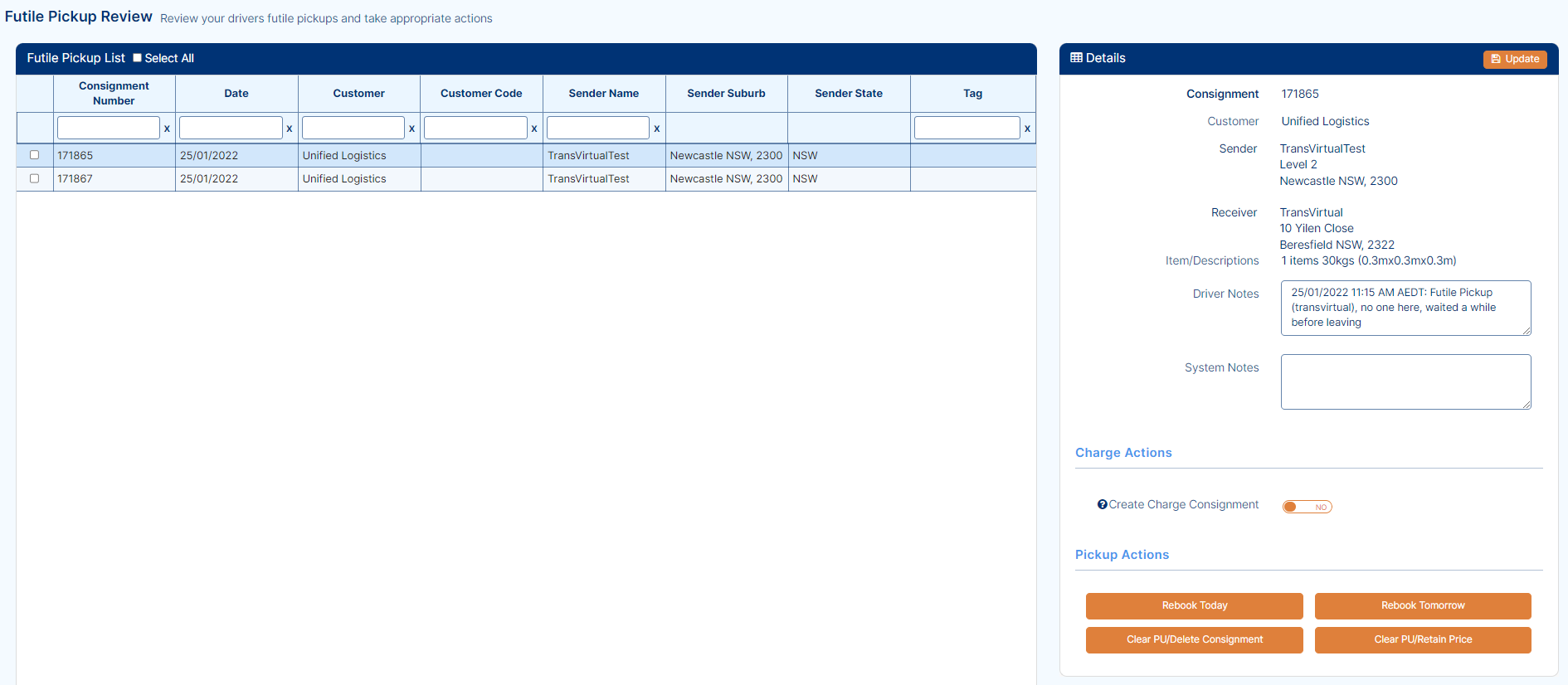Focus the Date filter field
The image size is (1568, 685).
pos(231,128)
